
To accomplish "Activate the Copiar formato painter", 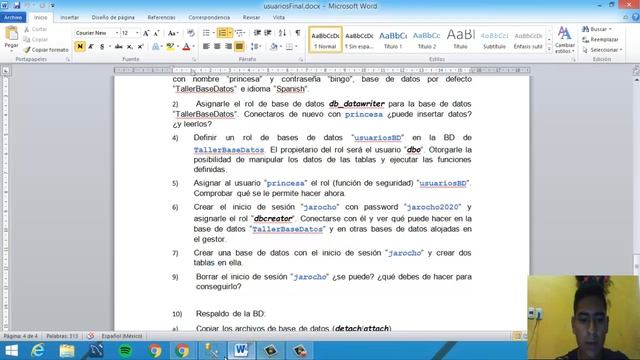I will pos(46,50).
